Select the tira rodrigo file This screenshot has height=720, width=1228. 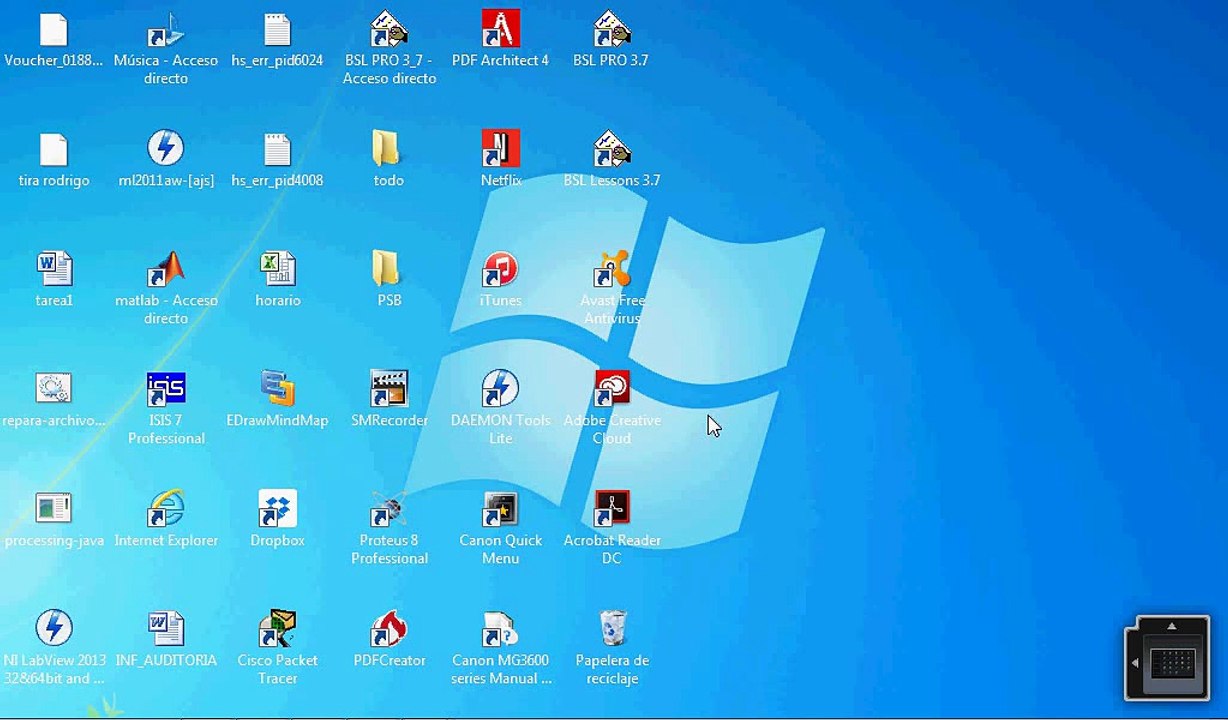coord(54,150)
